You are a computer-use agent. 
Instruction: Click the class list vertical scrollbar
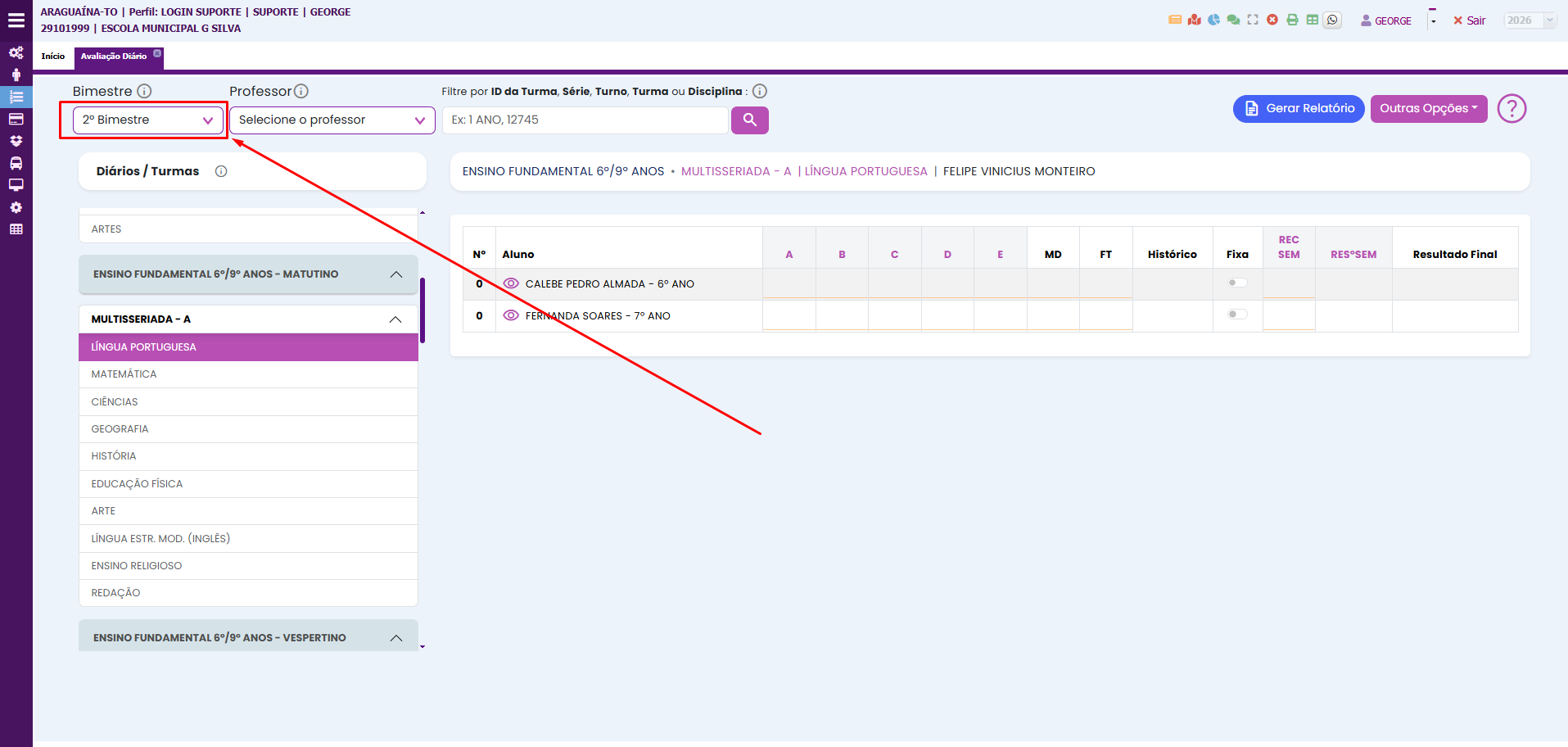pos(423,311)
